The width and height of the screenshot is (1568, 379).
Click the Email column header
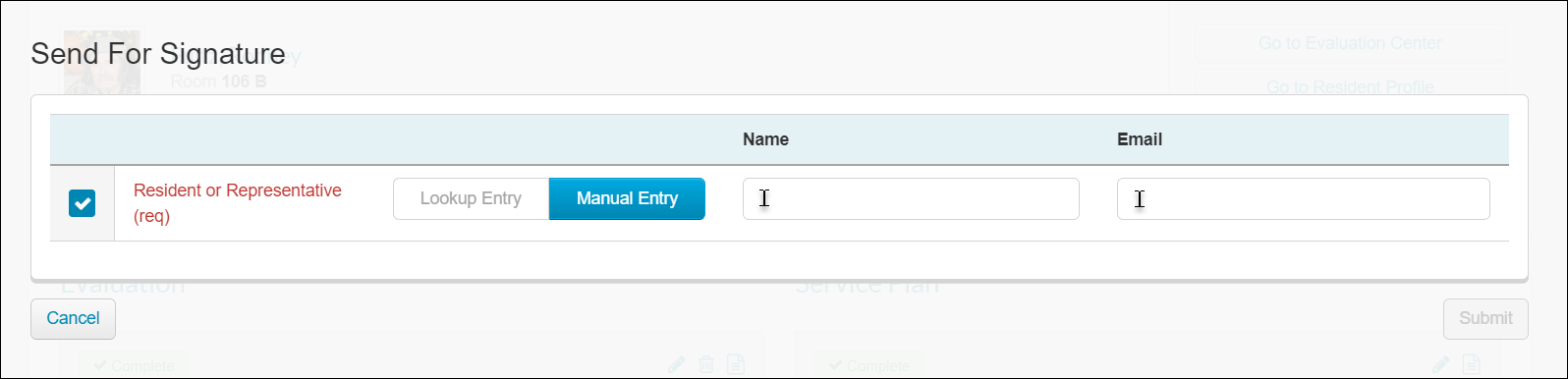coord(1140,139)
